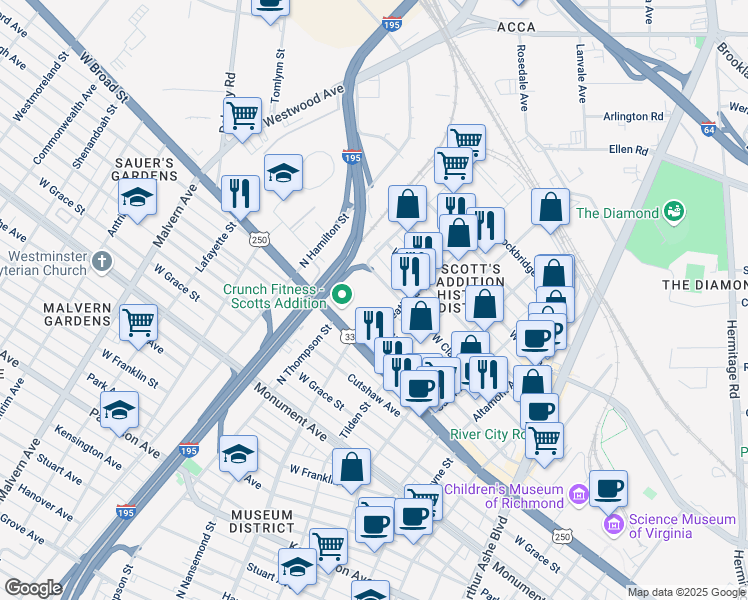This screenshot has height=600, width=748.
Task: Open the shopping bag over Scott's Addition district label
Action: pyautogui.click(x=485, y=305)
